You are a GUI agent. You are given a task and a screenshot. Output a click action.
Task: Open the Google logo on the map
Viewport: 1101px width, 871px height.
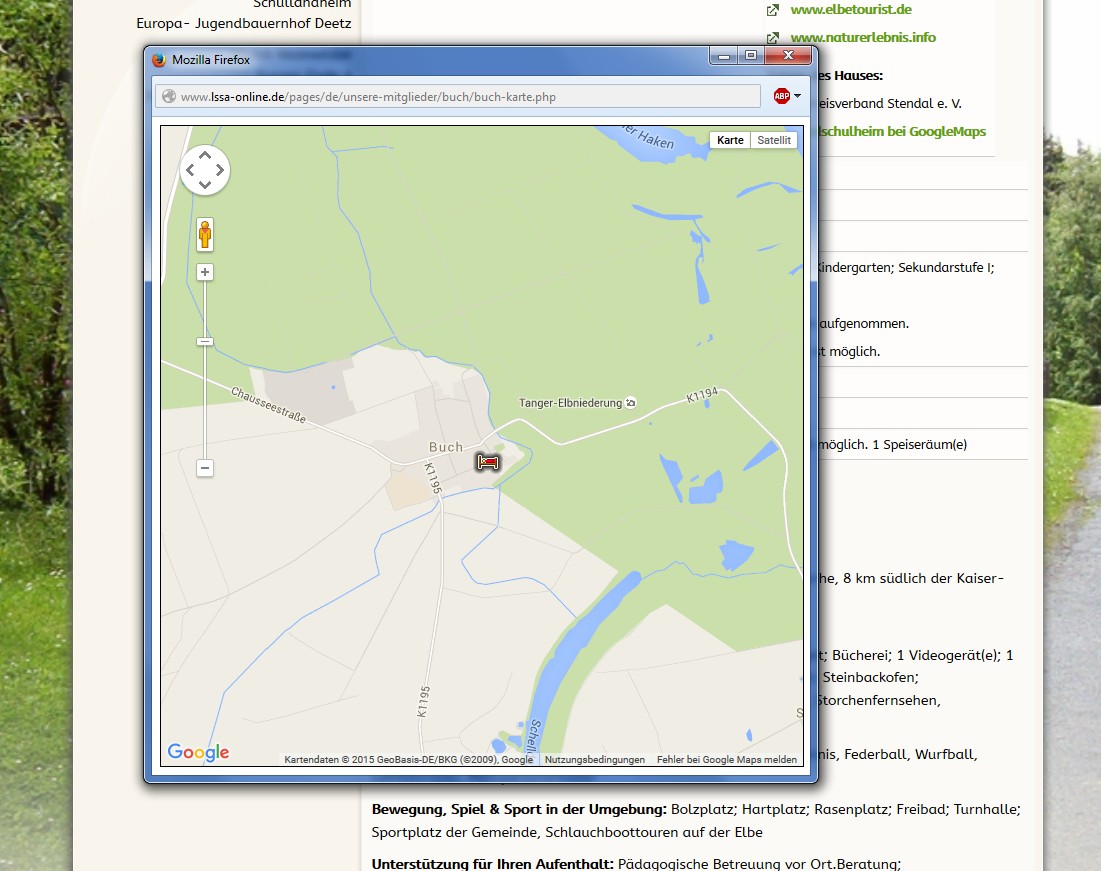pyautogui.click(x=198, y=752)
